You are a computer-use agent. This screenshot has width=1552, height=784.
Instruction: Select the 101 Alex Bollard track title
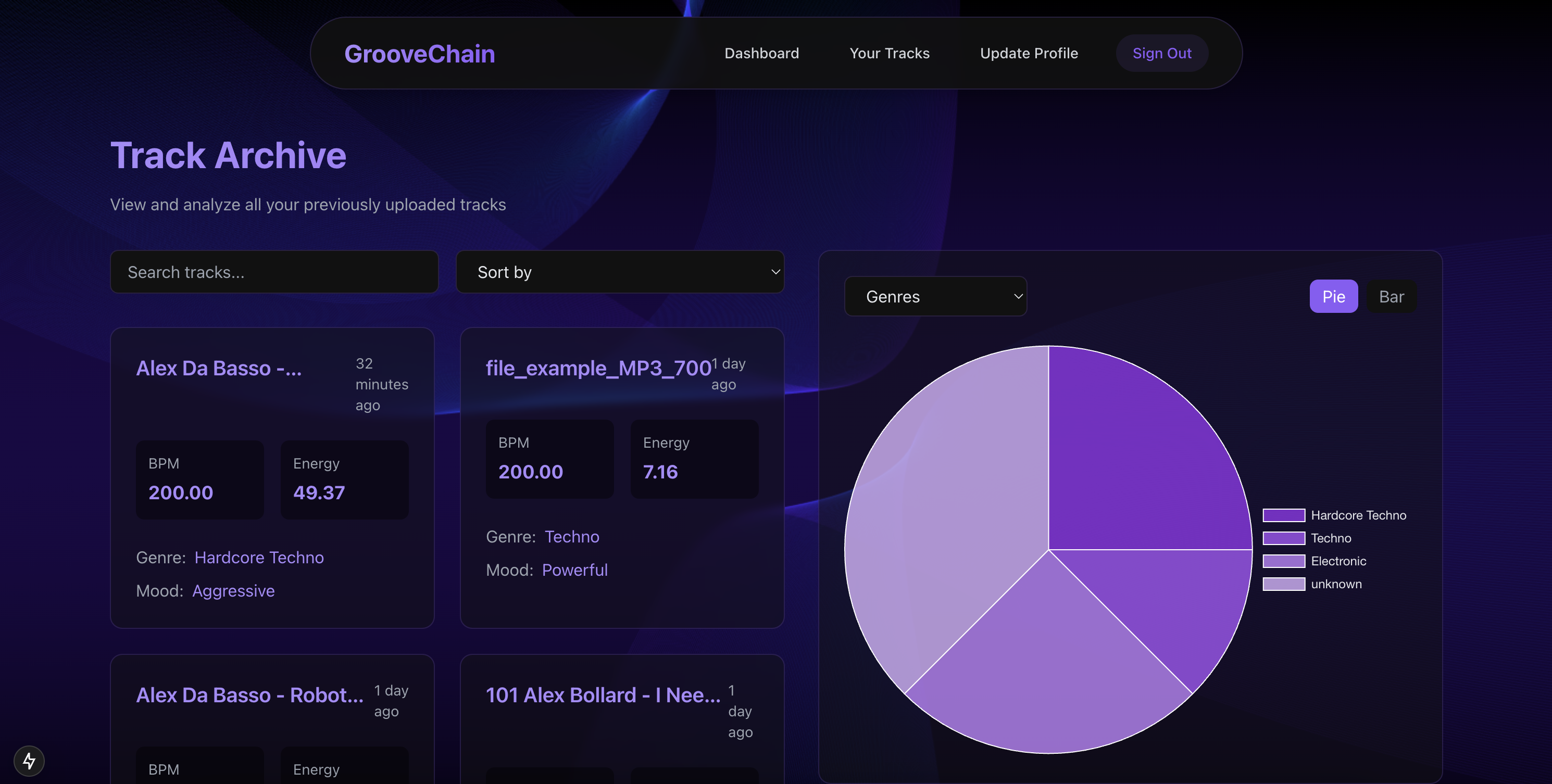[x=603, y=695]
